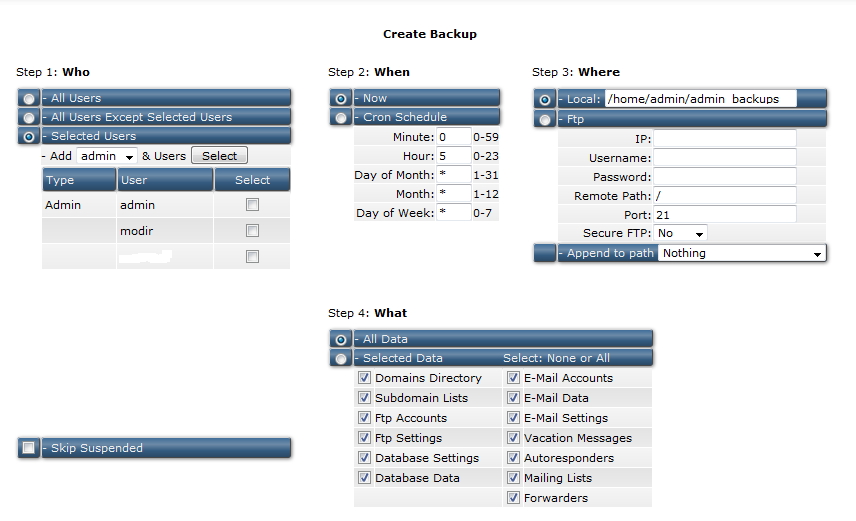Viewport: 856px width, 521px height.
Task: Choose the Ftp destination radio button
Action: 545,119
